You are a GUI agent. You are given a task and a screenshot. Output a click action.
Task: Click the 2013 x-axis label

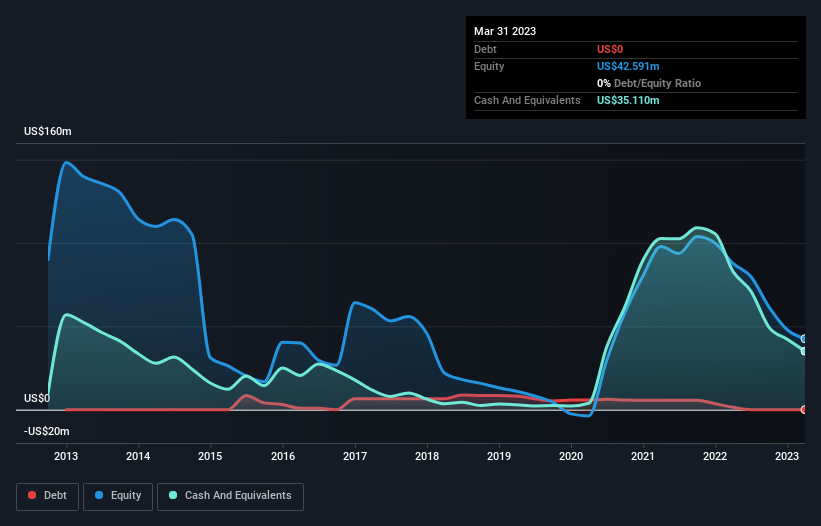tap(66, 456)
